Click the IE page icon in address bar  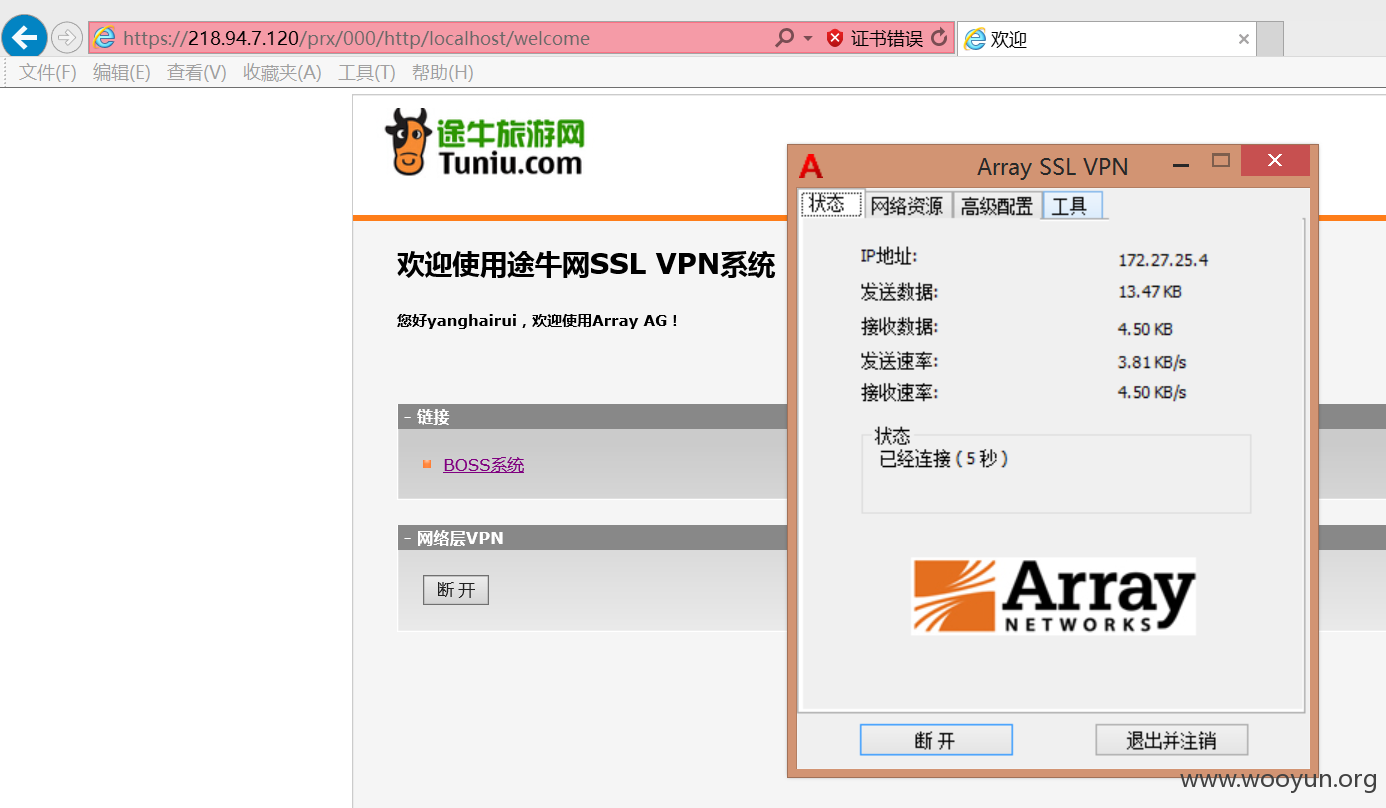104,38
